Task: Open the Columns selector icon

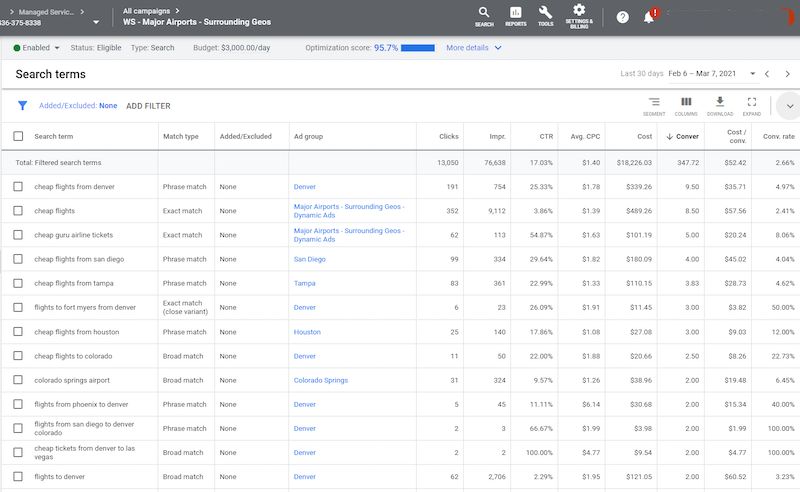Action: tap(686, 105)
